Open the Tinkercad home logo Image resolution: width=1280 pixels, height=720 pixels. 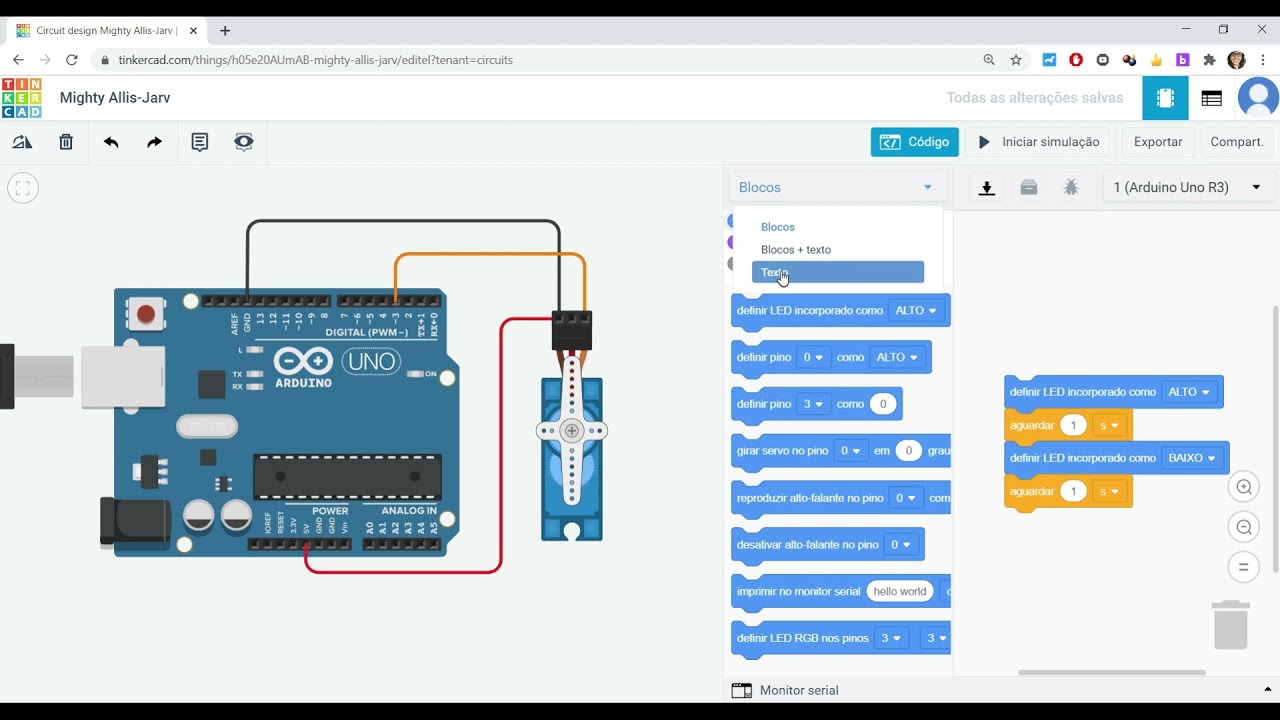[22, 98]
